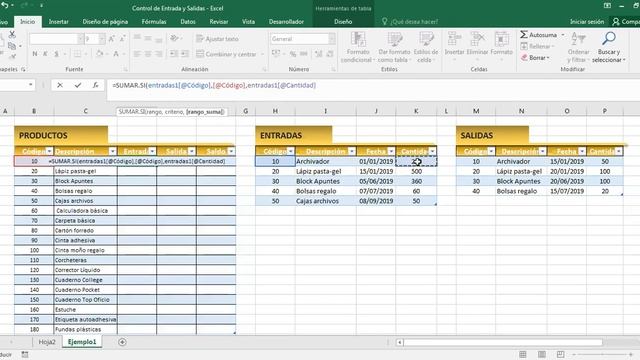The width and height of the screenshot is (640, 360).
Task: Click the Formato cells icon
Action: coord(501,40)
